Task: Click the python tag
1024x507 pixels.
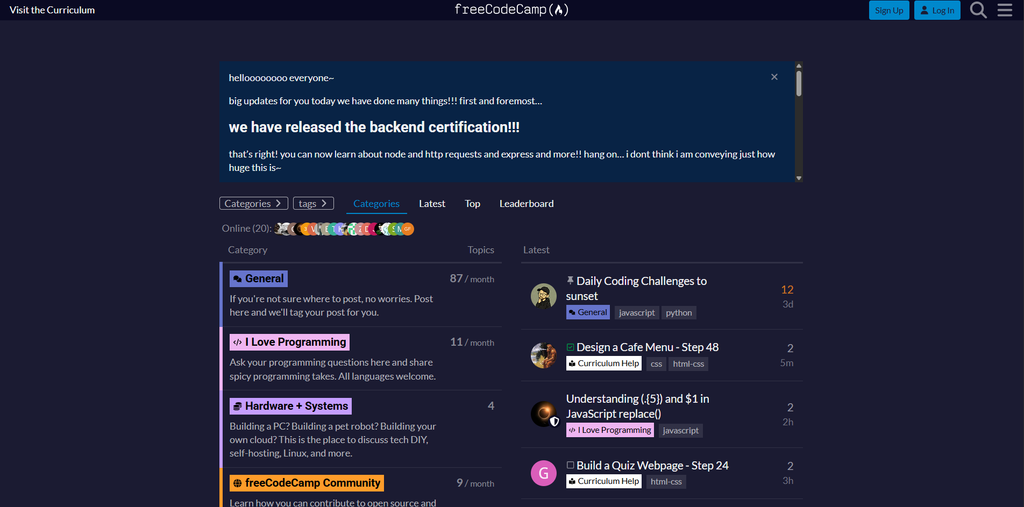Action: 679,312
